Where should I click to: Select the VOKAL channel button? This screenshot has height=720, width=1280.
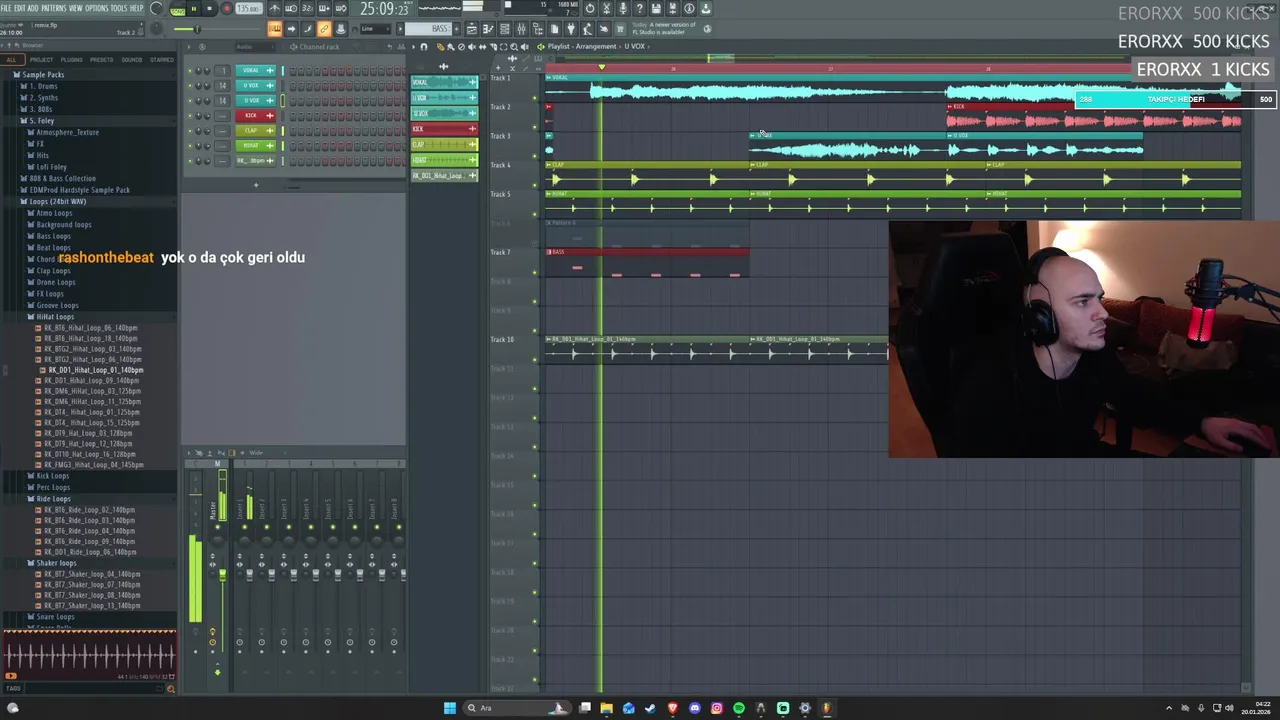(256, 71)
